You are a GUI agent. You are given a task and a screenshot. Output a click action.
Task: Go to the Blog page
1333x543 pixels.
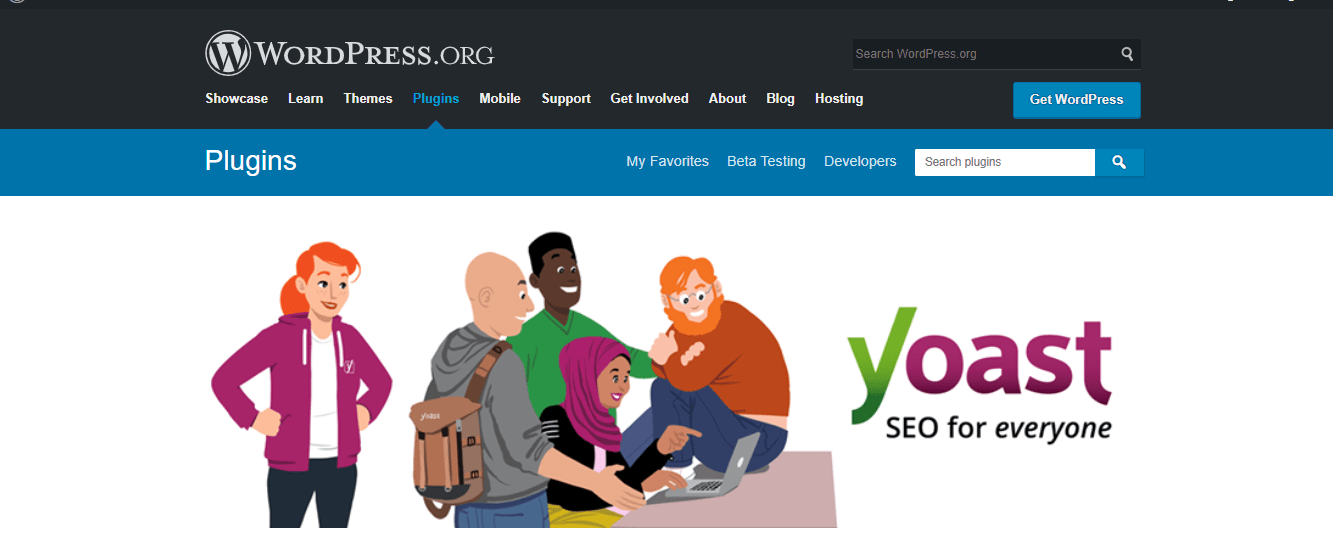(781, 98)
